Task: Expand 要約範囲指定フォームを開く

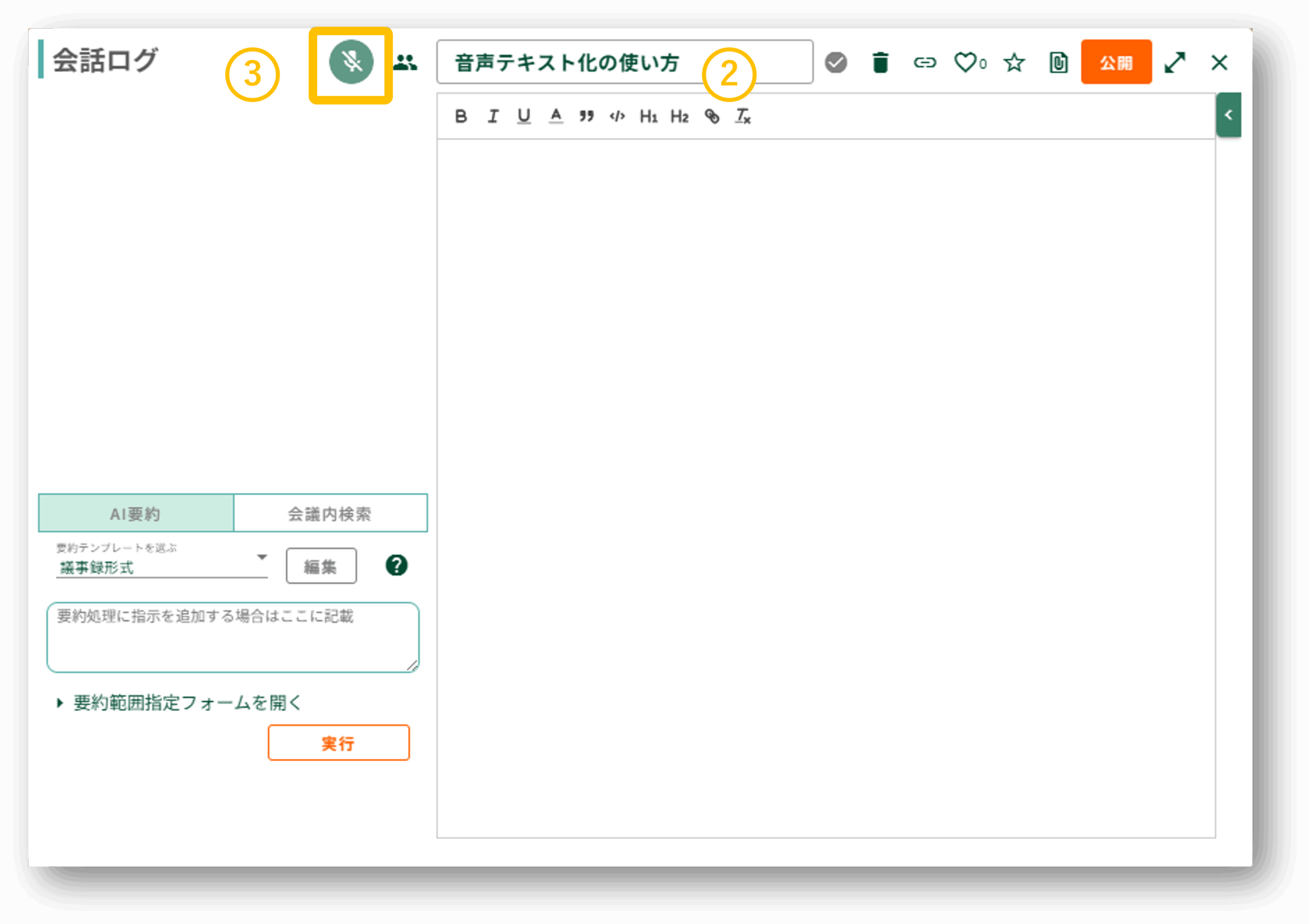Action: 179,702
